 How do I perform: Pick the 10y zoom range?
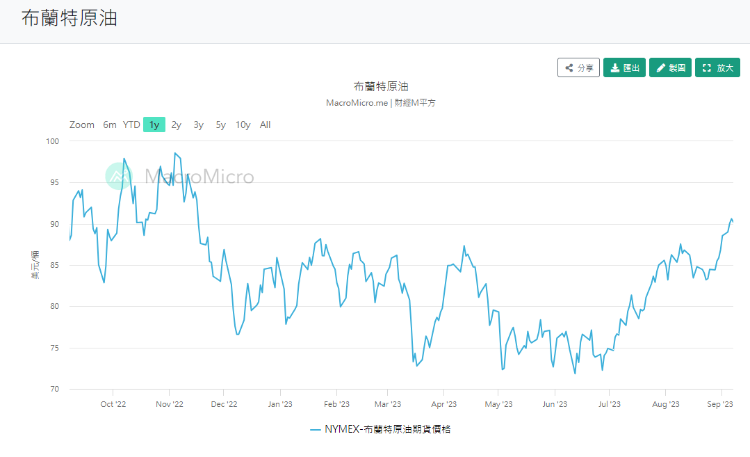(243, 125)
